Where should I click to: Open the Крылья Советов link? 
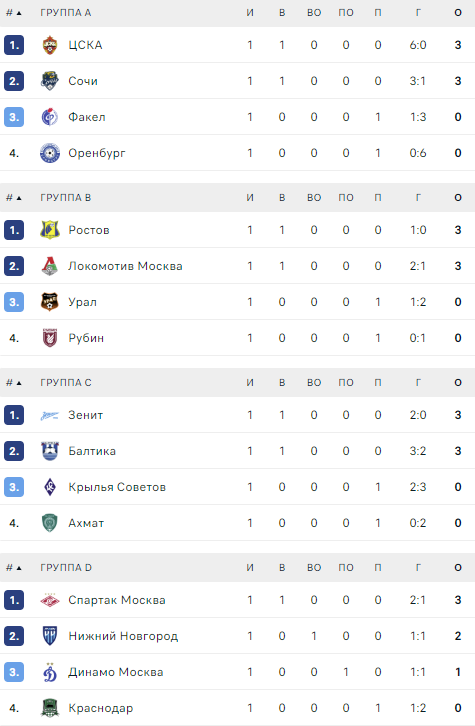tap(117, 487)
